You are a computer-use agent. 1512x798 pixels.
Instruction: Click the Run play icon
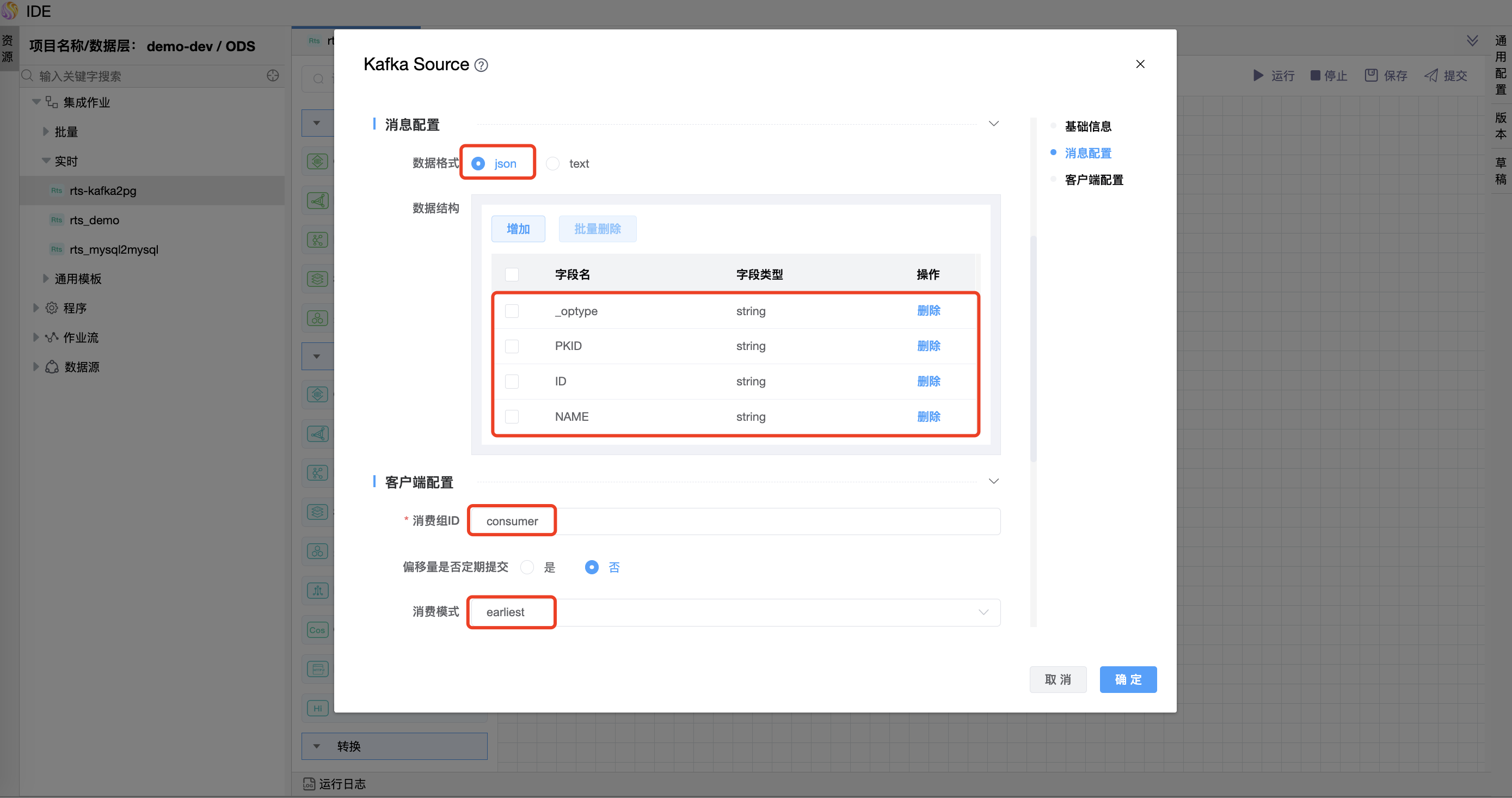[x=1258, y=76]
